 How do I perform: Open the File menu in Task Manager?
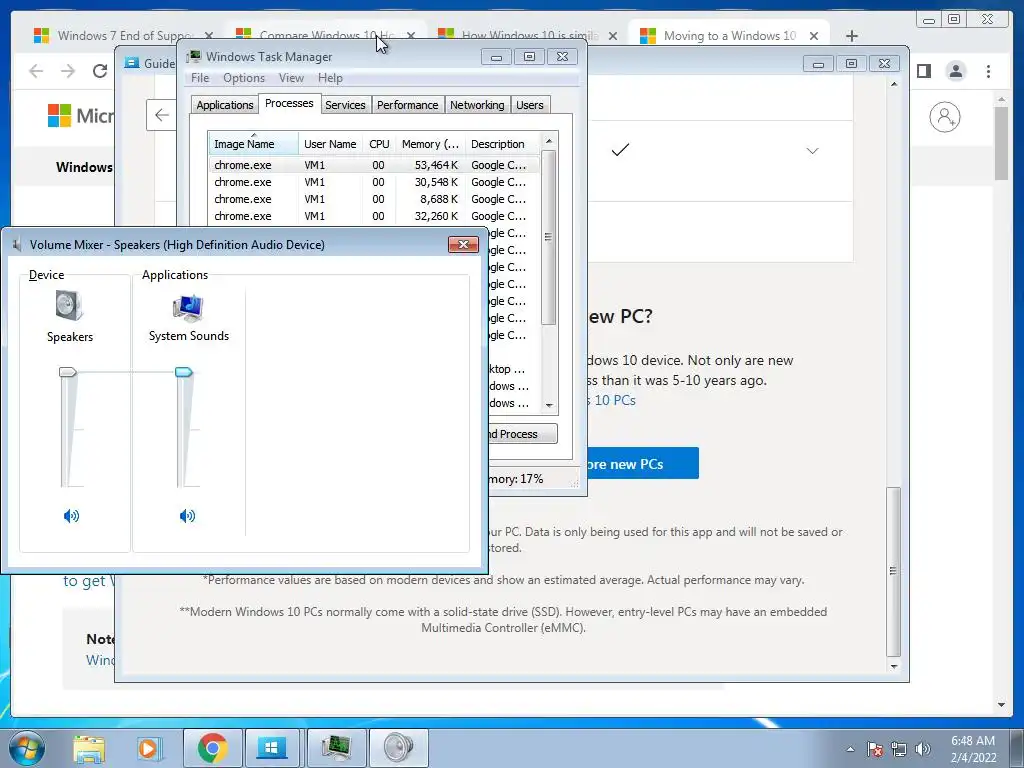pyautogui.click(x=200, y=78)
